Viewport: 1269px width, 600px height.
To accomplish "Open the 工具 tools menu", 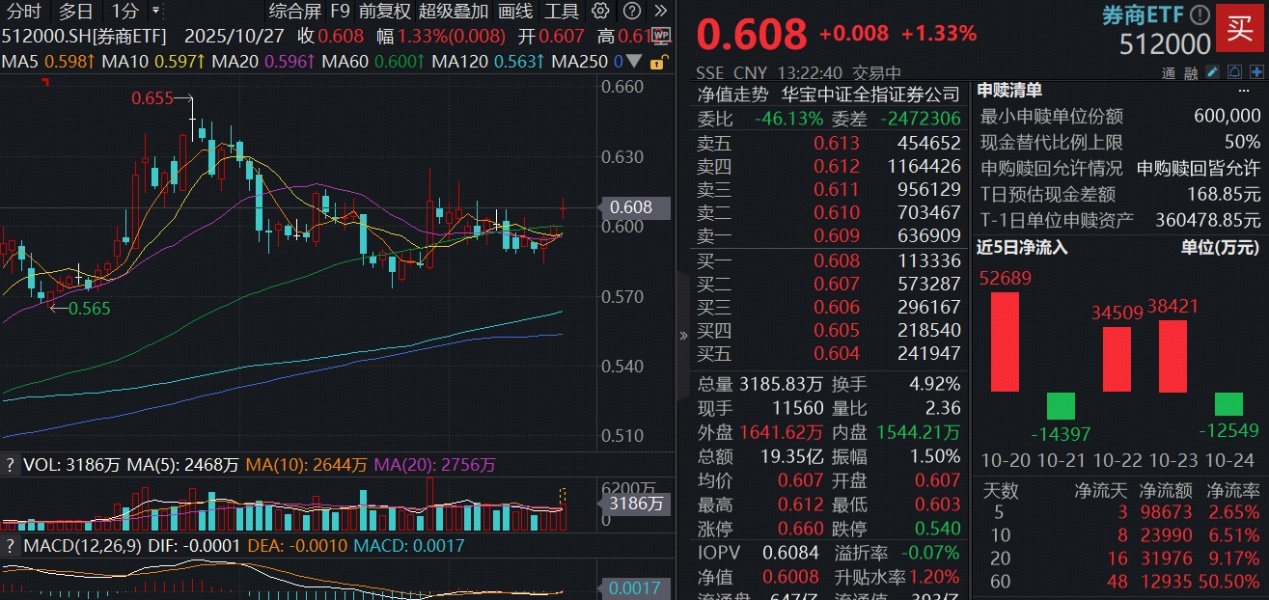I will 562,12.
